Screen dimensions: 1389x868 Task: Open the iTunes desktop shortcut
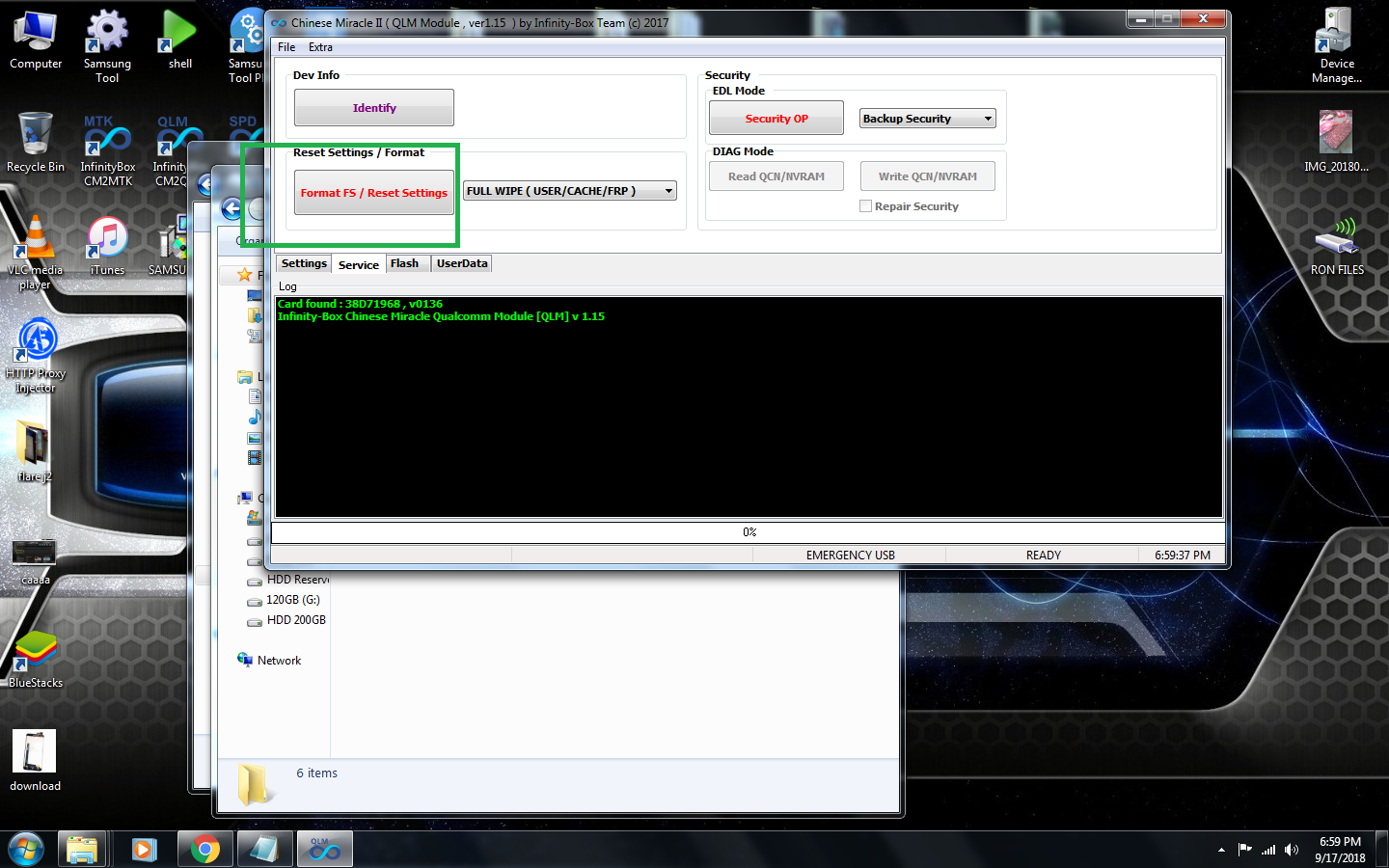point(107,246)
